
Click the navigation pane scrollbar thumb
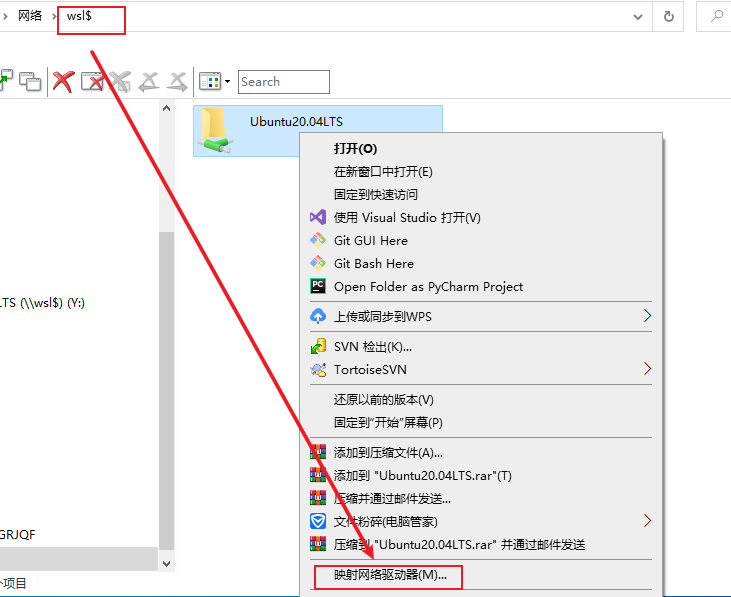(x=166, y=390)
